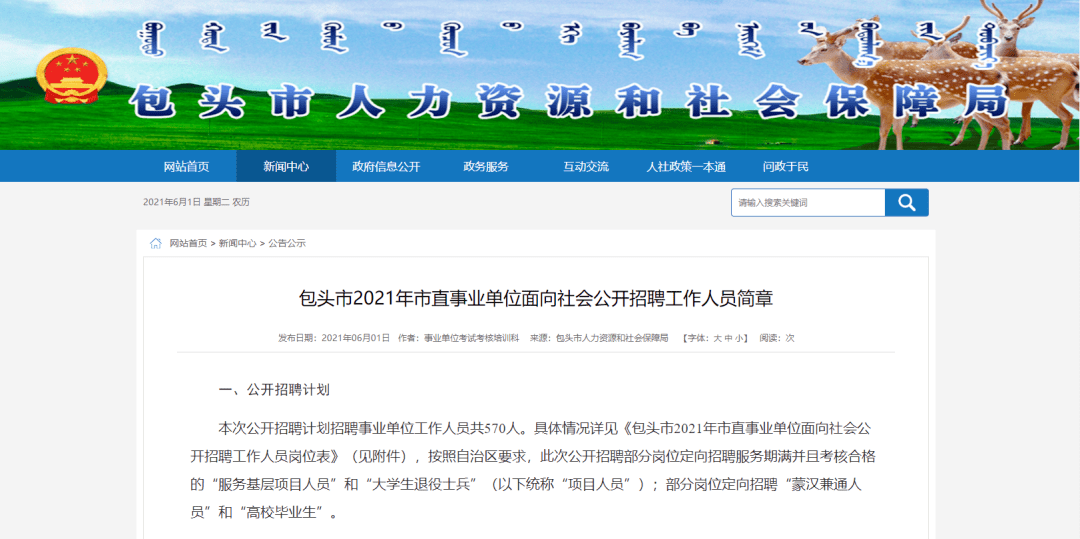This screenshot has height=539, width=1080.
Task: Click the search keyword input field
Action: (808, 202)
